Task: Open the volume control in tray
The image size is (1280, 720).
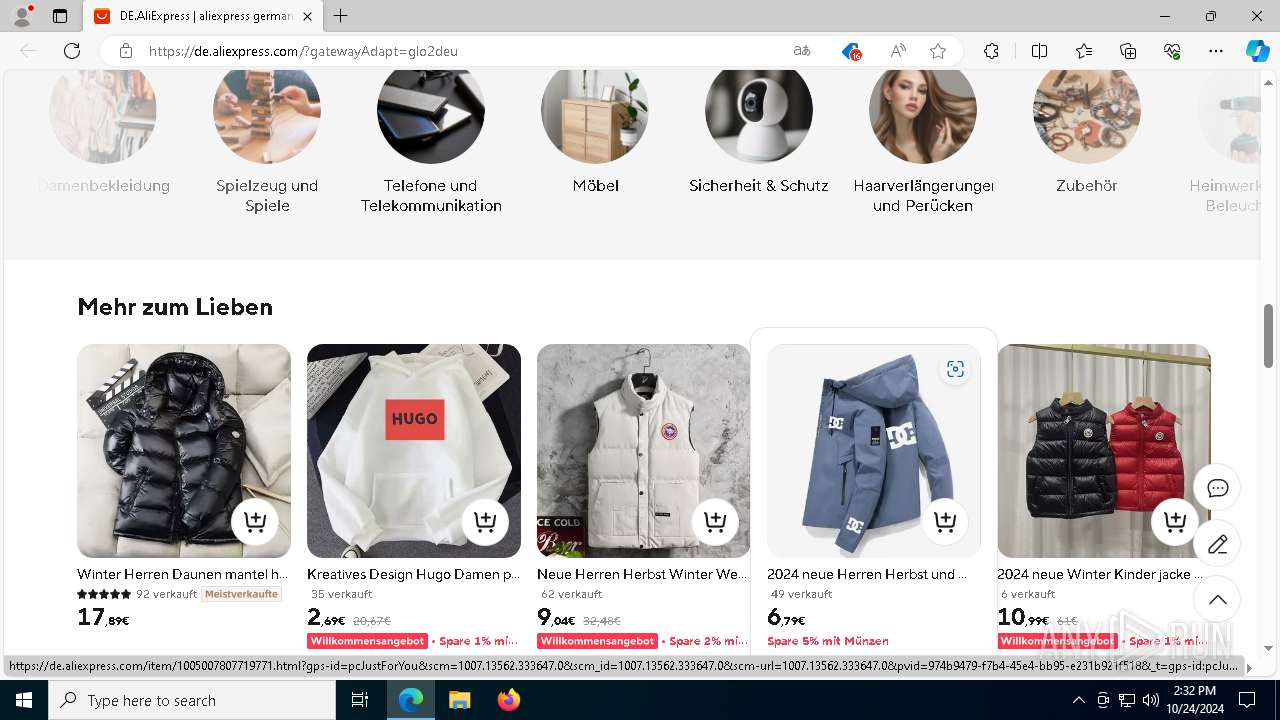Action: (x=1150, y=700)
